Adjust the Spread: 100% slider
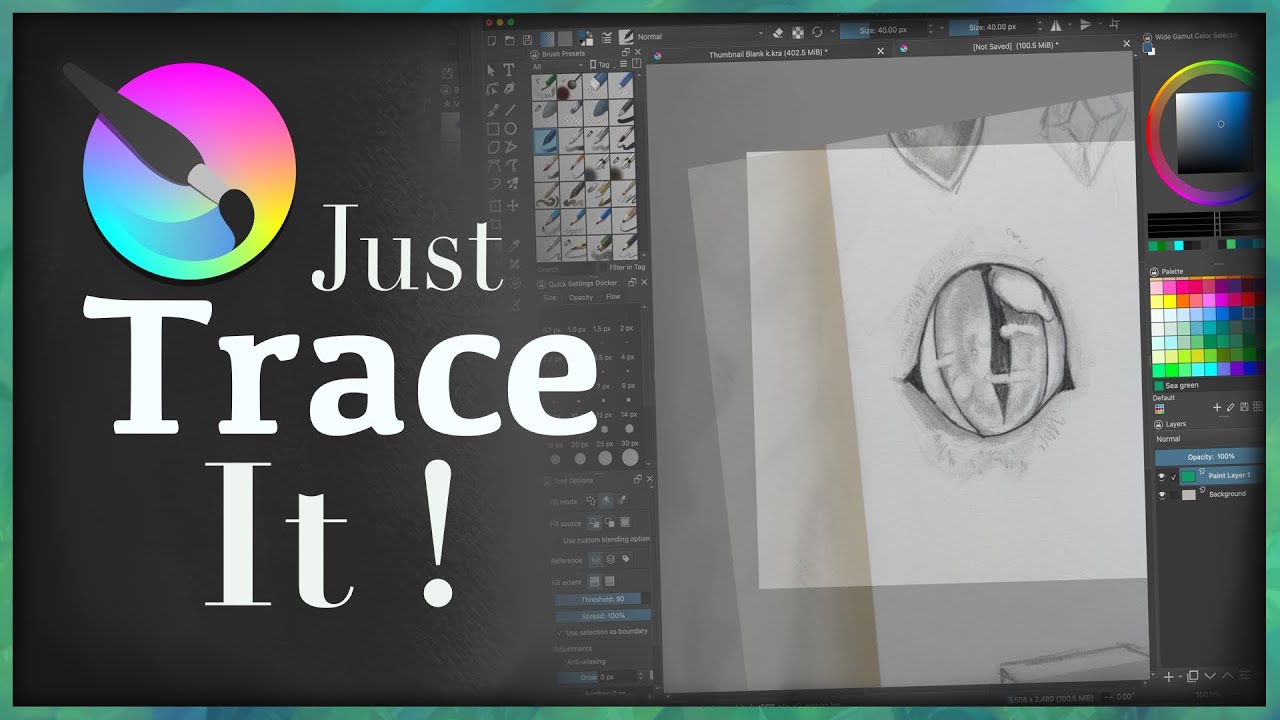Image resolution: width=1280 pixels, height=720 pixels. click(x=603, y=616)
